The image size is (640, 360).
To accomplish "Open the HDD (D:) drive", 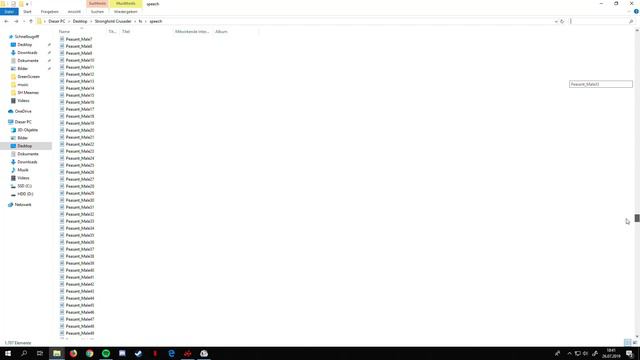I will (25, 194).
